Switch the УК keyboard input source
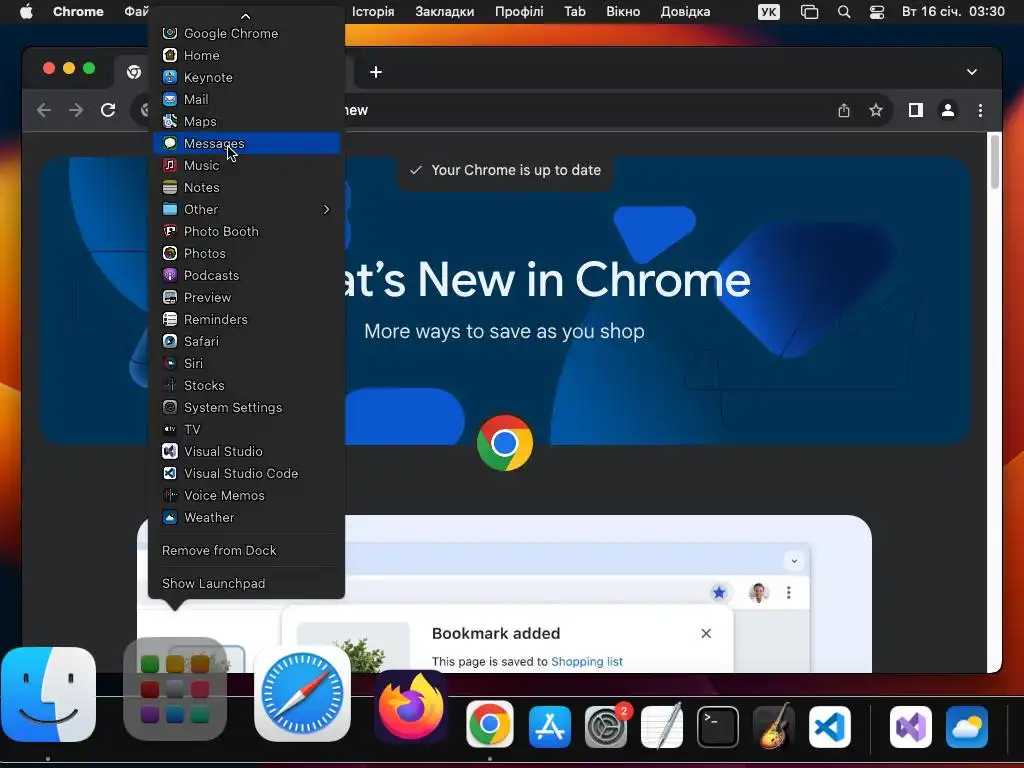Image resolution: width=1024 pixels, height=768 pixels. 769,12
